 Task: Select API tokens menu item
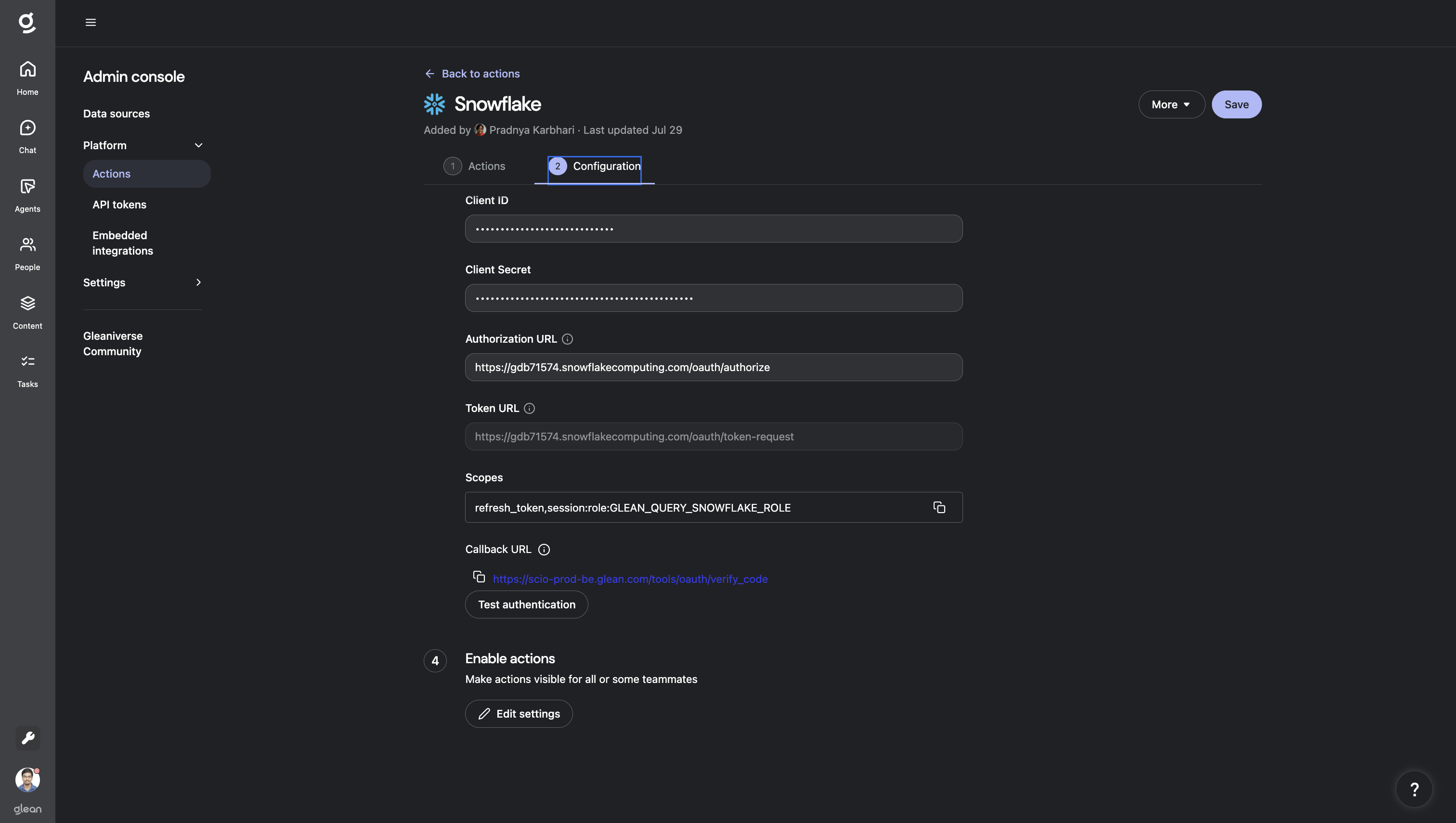pyautogui.click(x=119, y=205)
